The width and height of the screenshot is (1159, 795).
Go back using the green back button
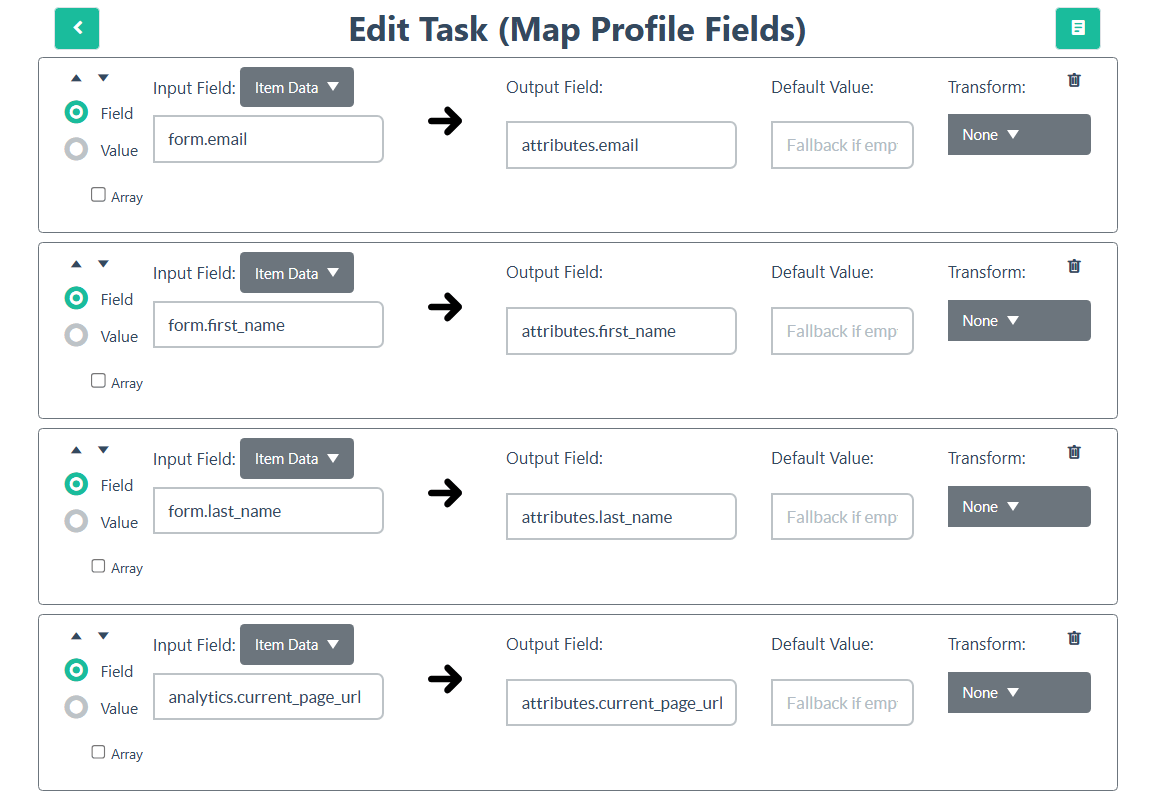(77, 28)
